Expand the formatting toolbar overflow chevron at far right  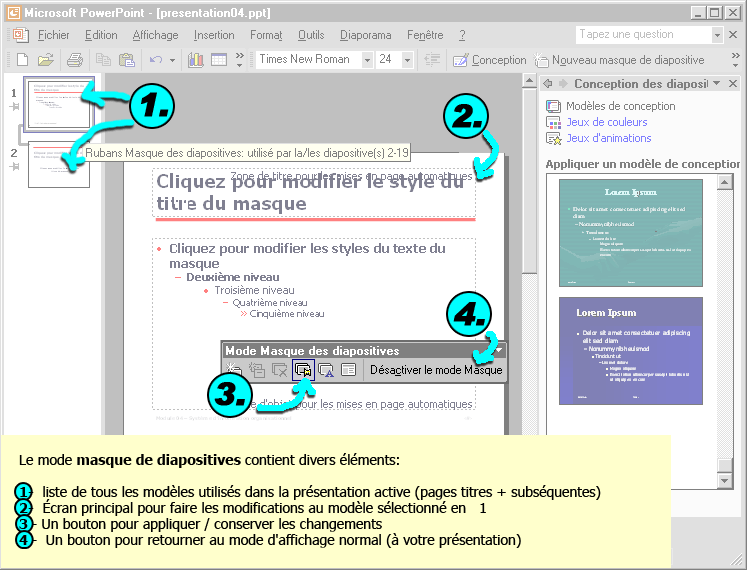735,60
